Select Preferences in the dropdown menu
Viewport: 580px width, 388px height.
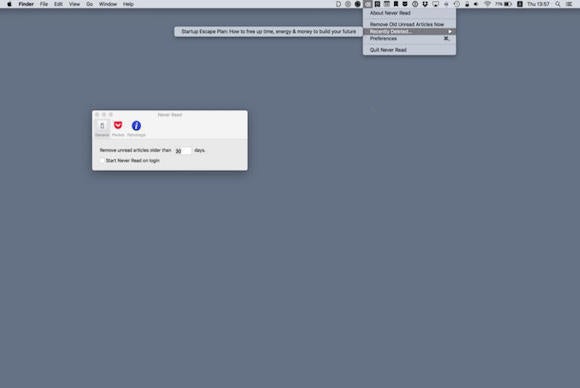409,38
